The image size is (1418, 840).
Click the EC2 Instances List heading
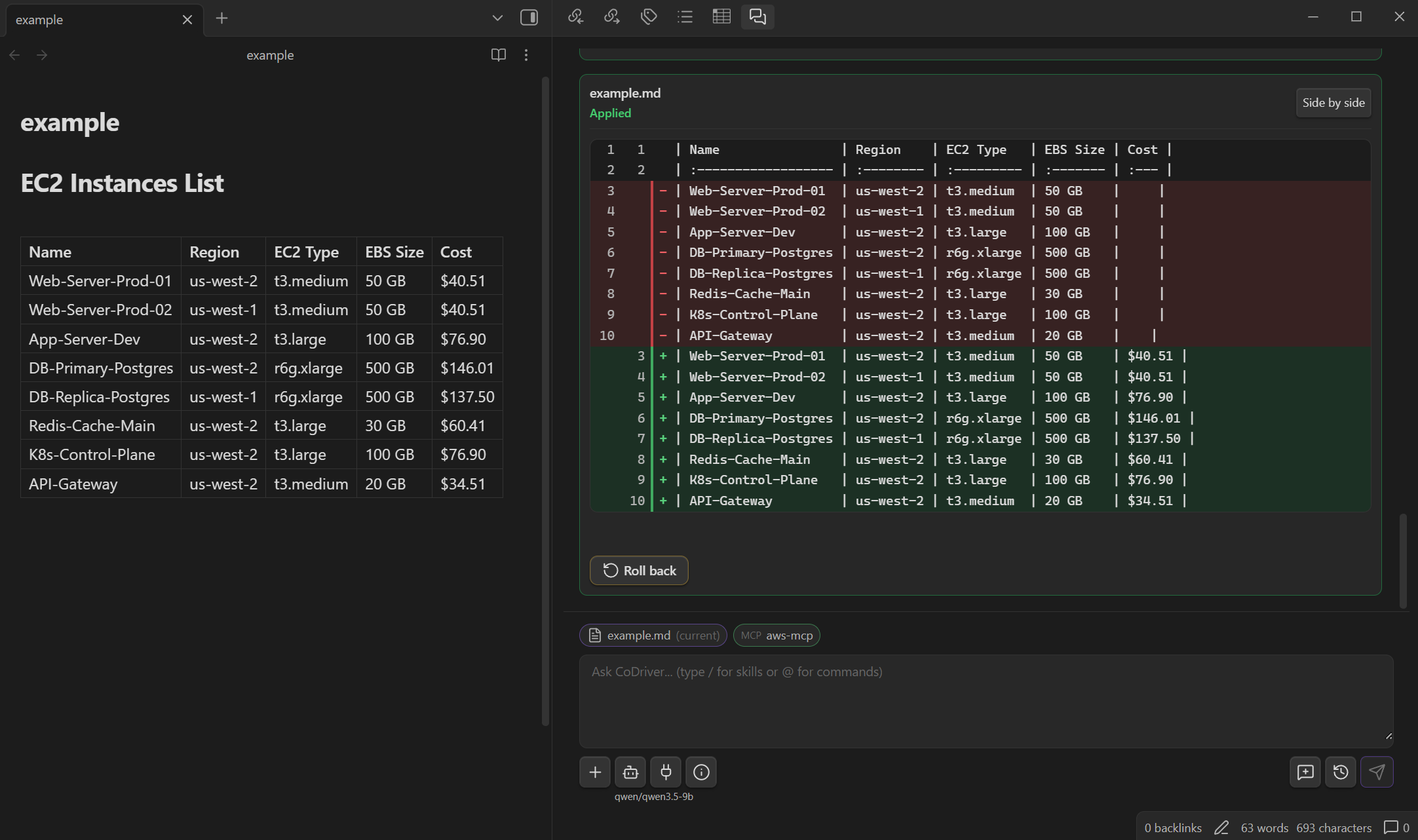123,183
